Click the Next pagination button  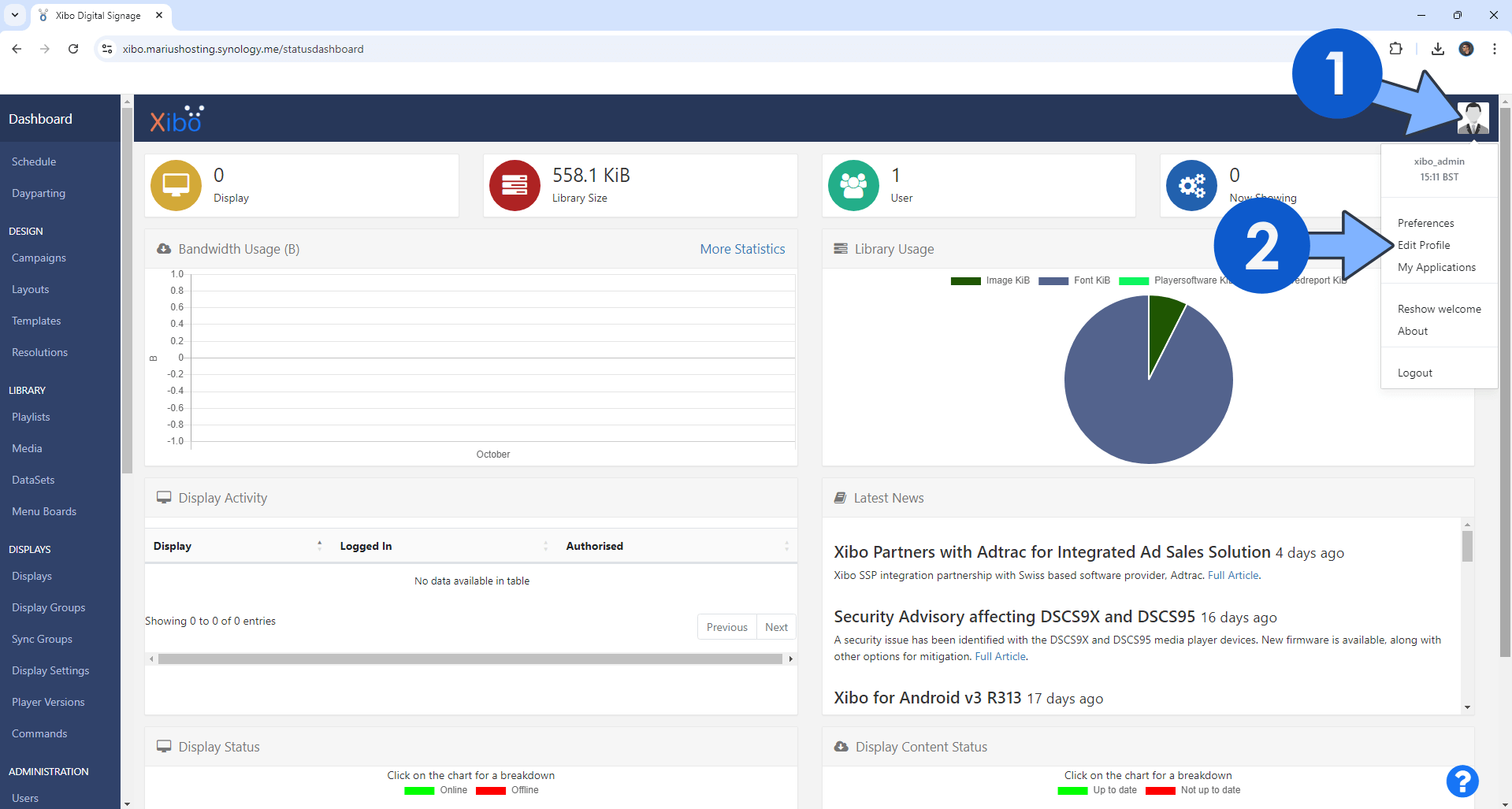pyautogui.click(x=776, y=627)
